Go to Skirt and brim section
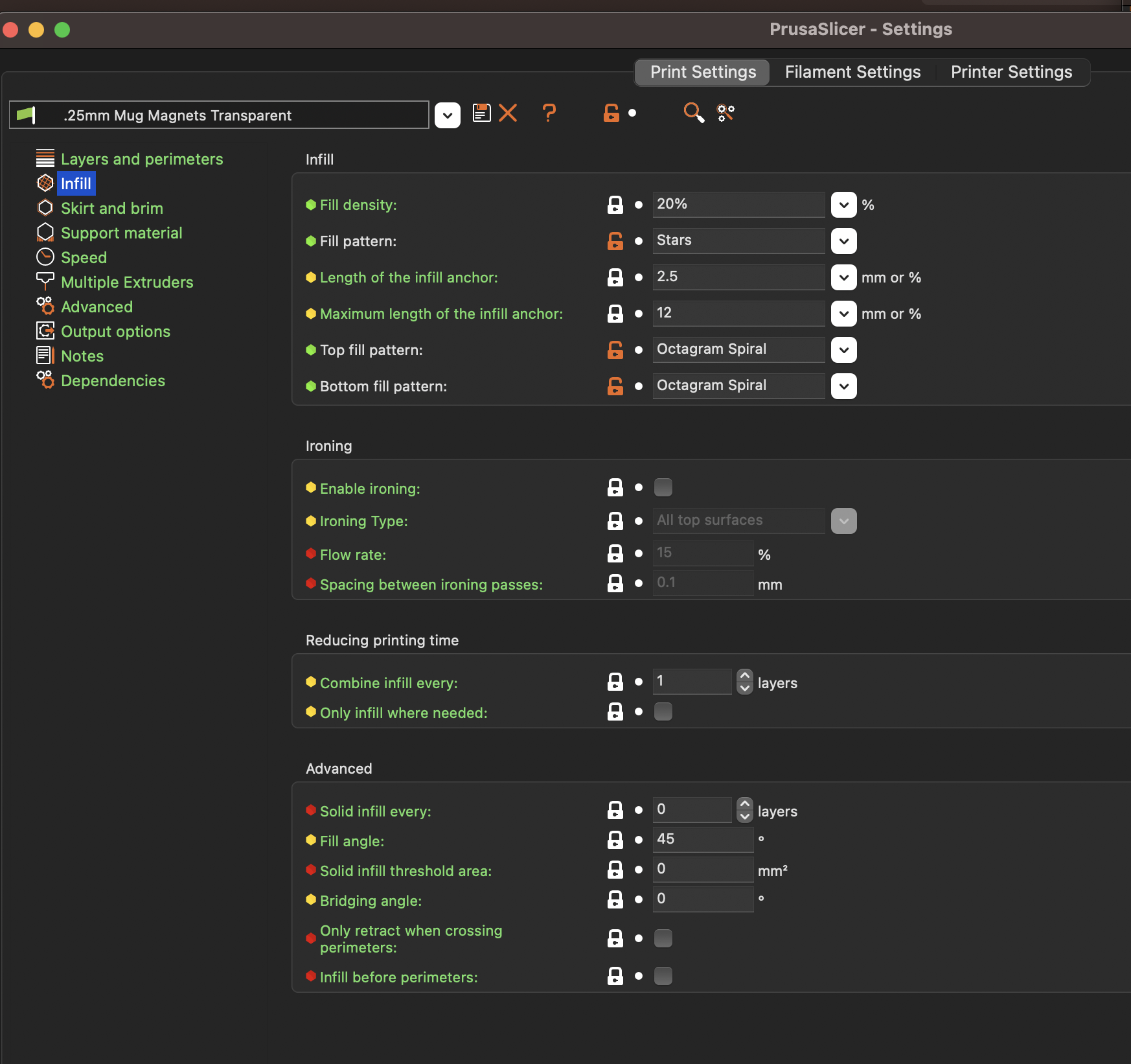 [x=111, y=208]
